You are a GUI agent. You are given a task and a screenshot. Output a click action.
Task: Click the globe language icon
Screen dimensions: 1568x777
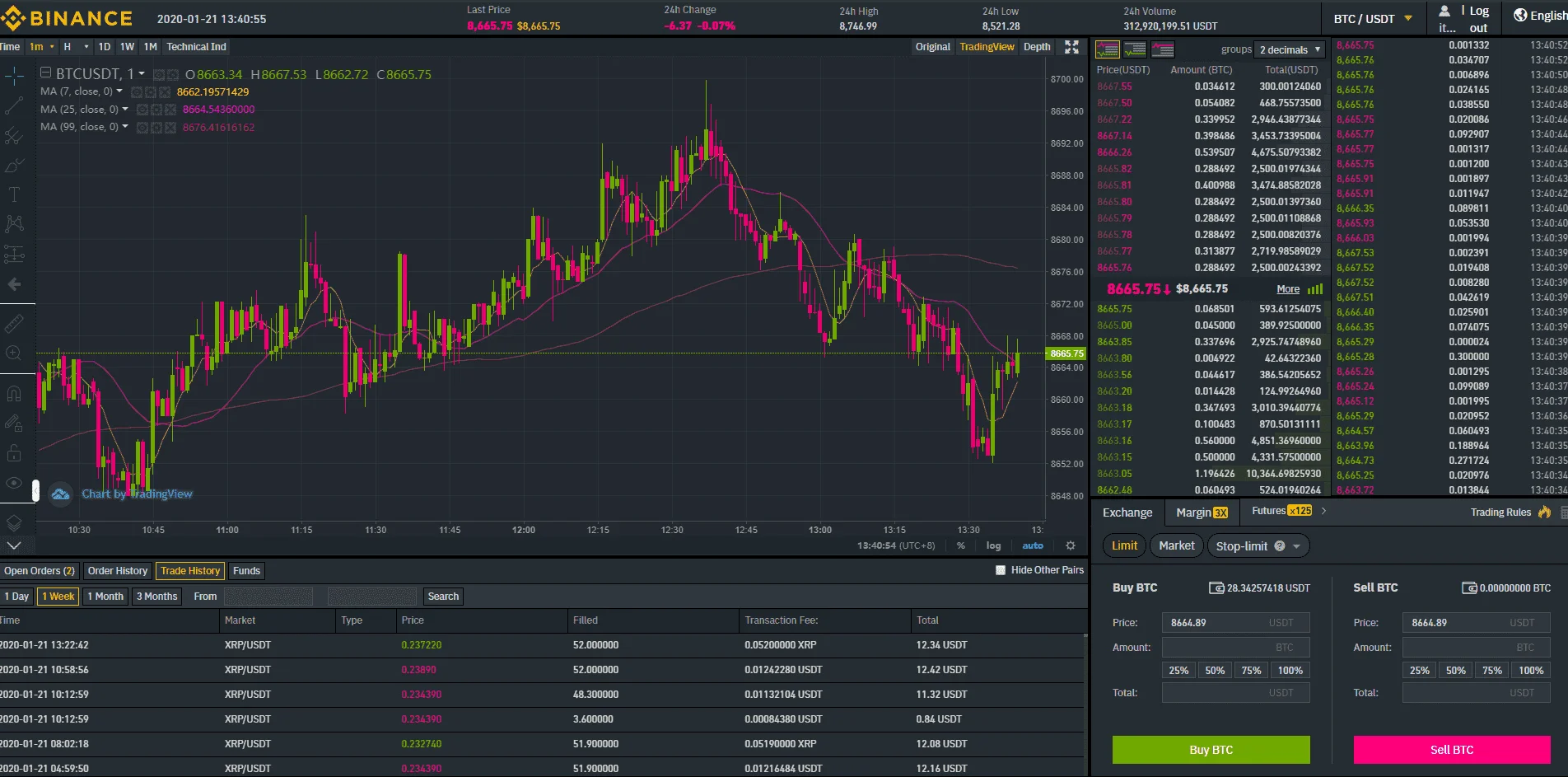click(x=1520, y=15)
